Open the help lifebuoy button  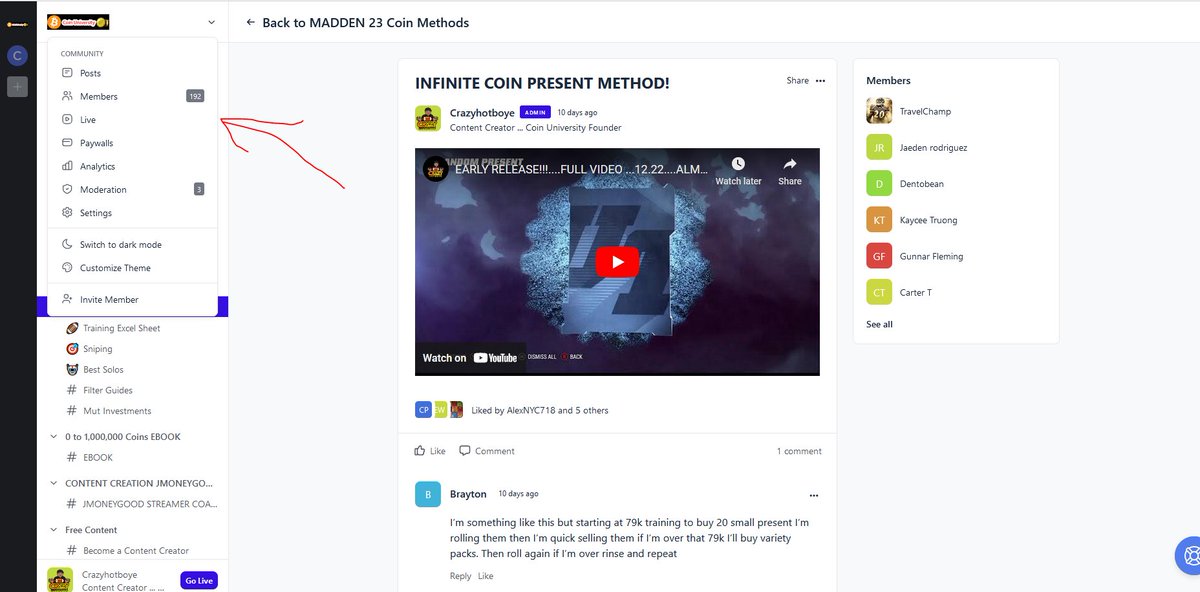point(1189,554)
